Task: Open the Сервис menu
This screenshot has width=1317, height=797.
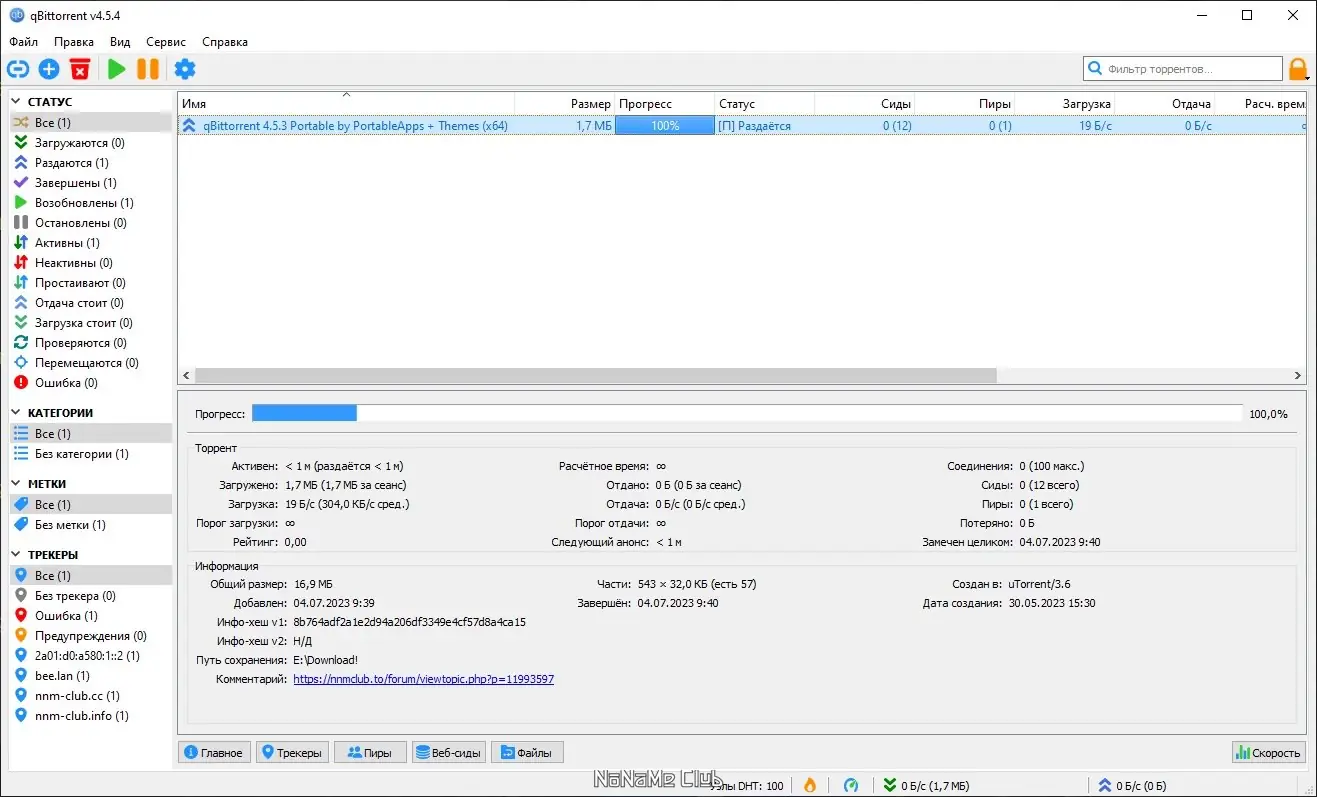Action: pos(166,42)
